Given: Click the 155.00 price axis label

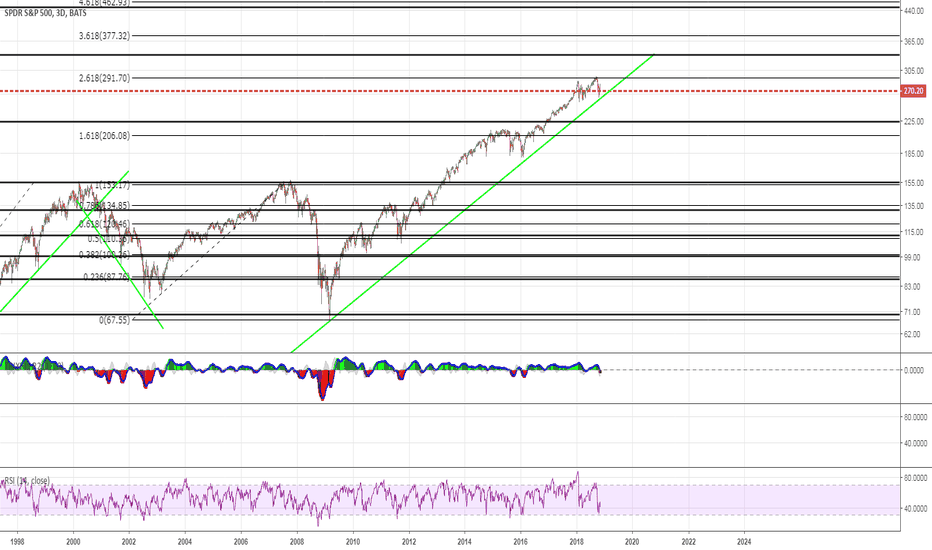Looking at the screenshot, I should (914, 183).
